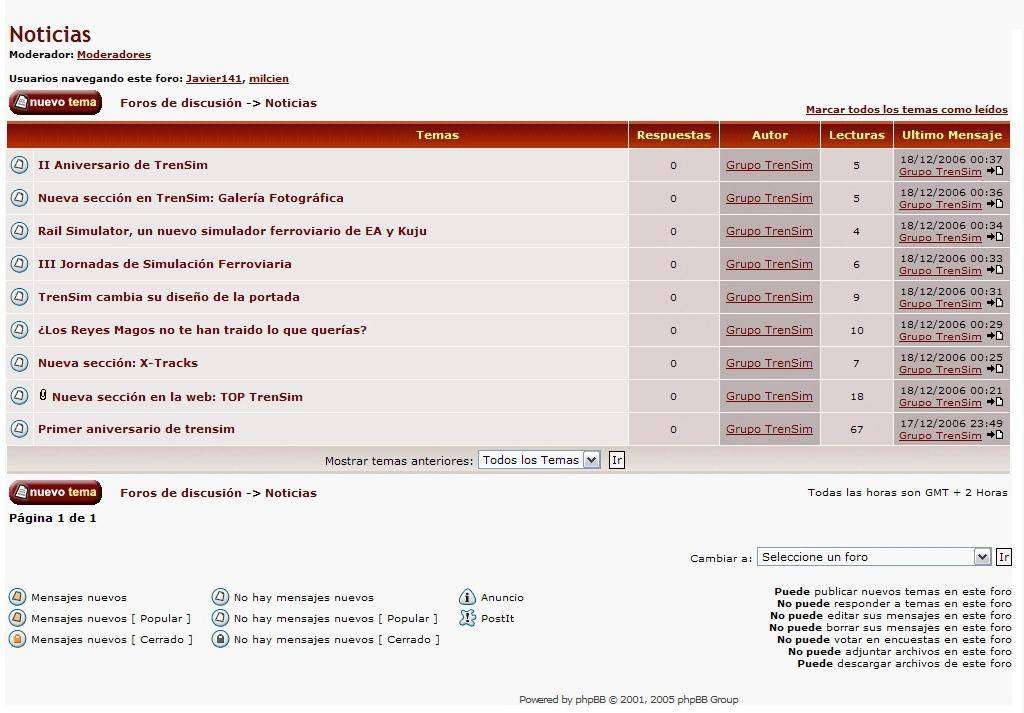Click latest-post icon for 'Primer aniversario de trensim'
The image size is (1024, 713).
(x=995, y=435)
